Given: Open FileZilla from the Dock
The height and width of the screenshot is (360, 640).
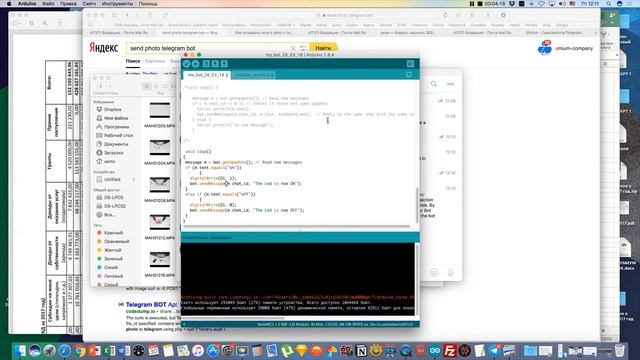Looking at the screenshot, I should [x=450, y=350].
